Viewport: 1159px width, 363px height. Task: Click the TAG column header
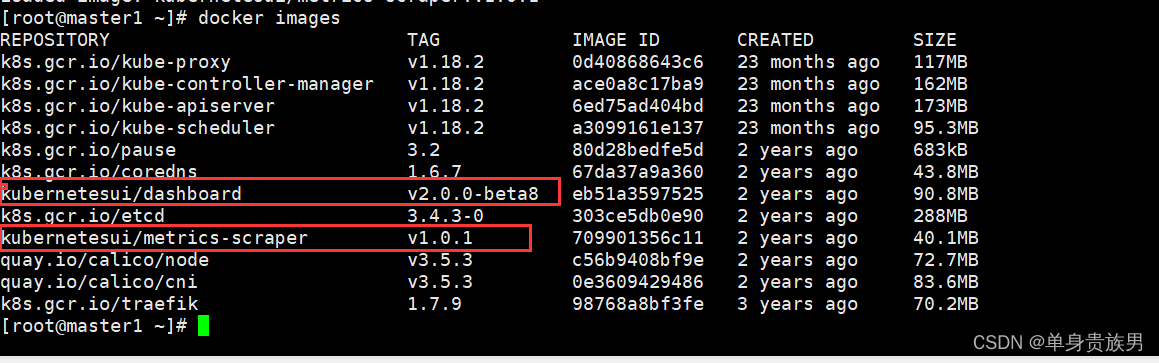424,40
